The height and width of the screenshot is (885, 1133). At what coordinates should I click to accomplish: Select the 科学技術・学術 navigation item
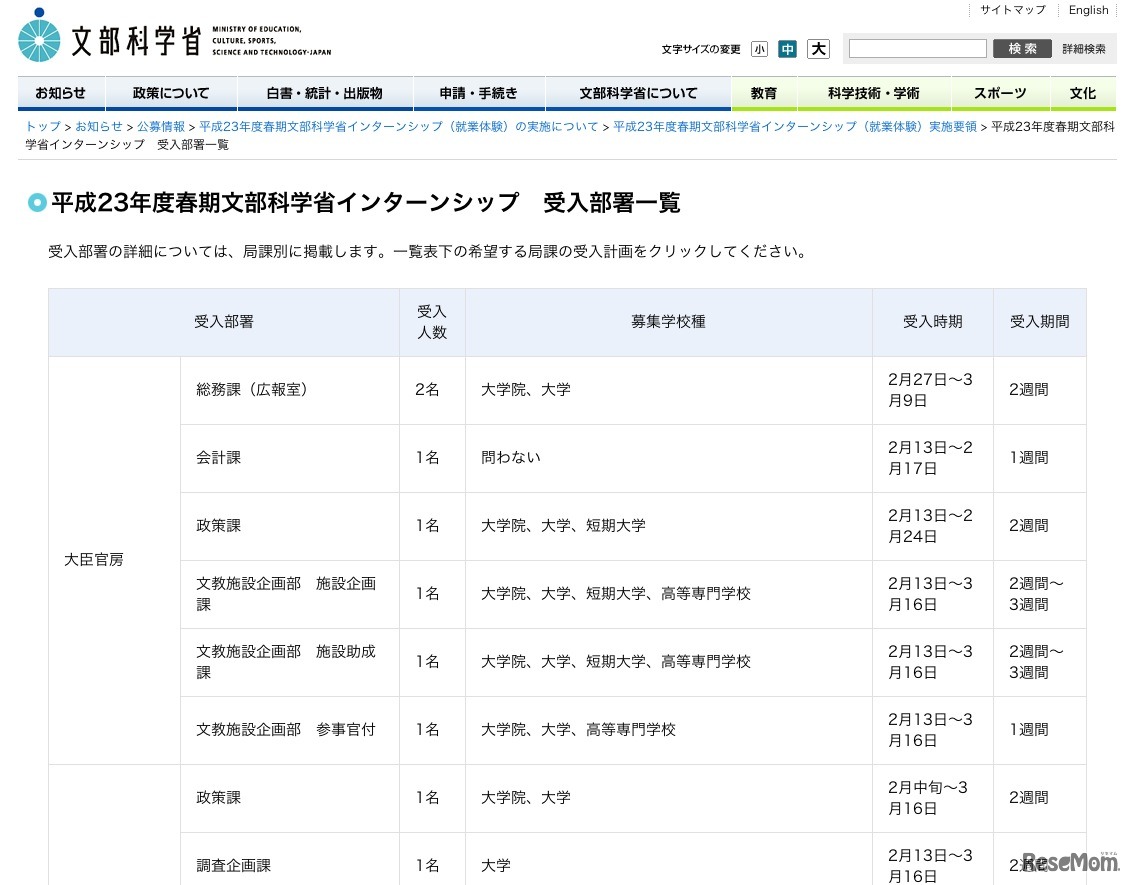tap(874, 92)
